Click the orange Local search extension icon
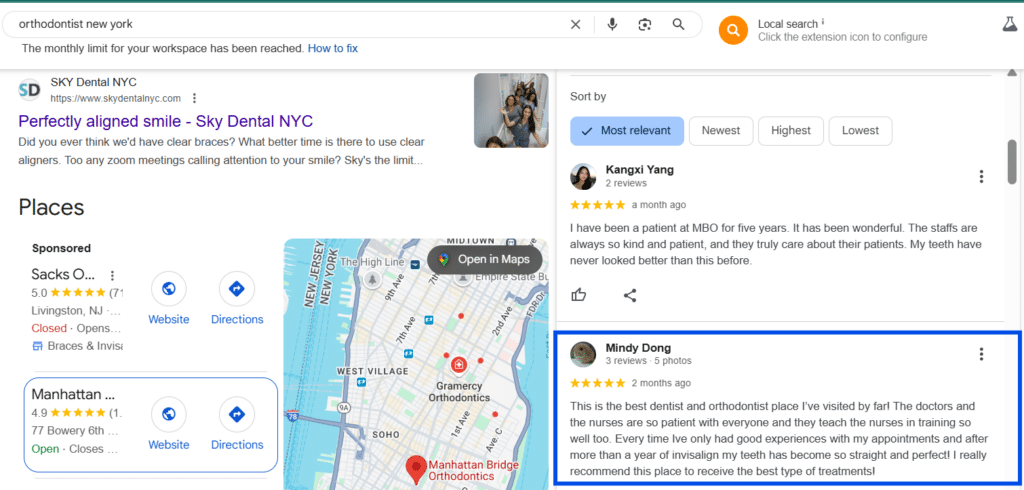 click(x=733, y=29)
